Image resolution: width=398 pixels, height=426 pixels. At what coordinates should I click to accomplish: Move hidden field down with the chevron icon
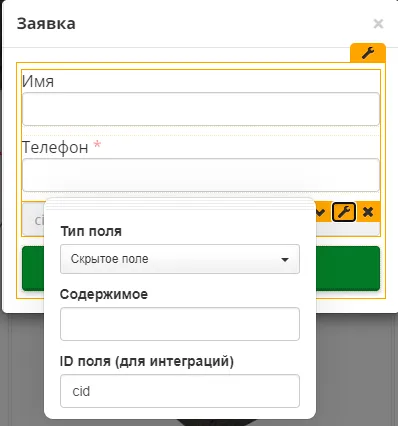[x=321, y=212]
